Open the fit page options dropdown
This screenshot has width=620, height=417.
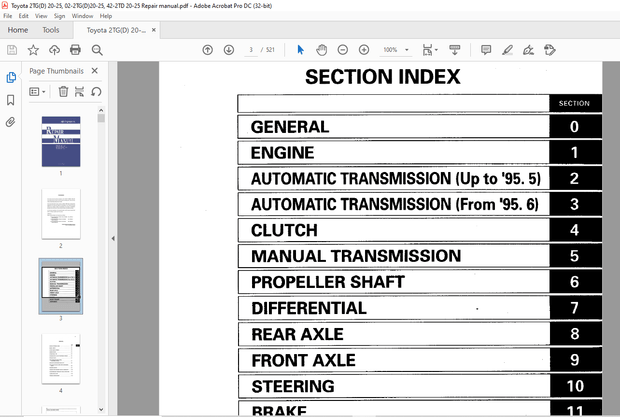click(430, 50)
